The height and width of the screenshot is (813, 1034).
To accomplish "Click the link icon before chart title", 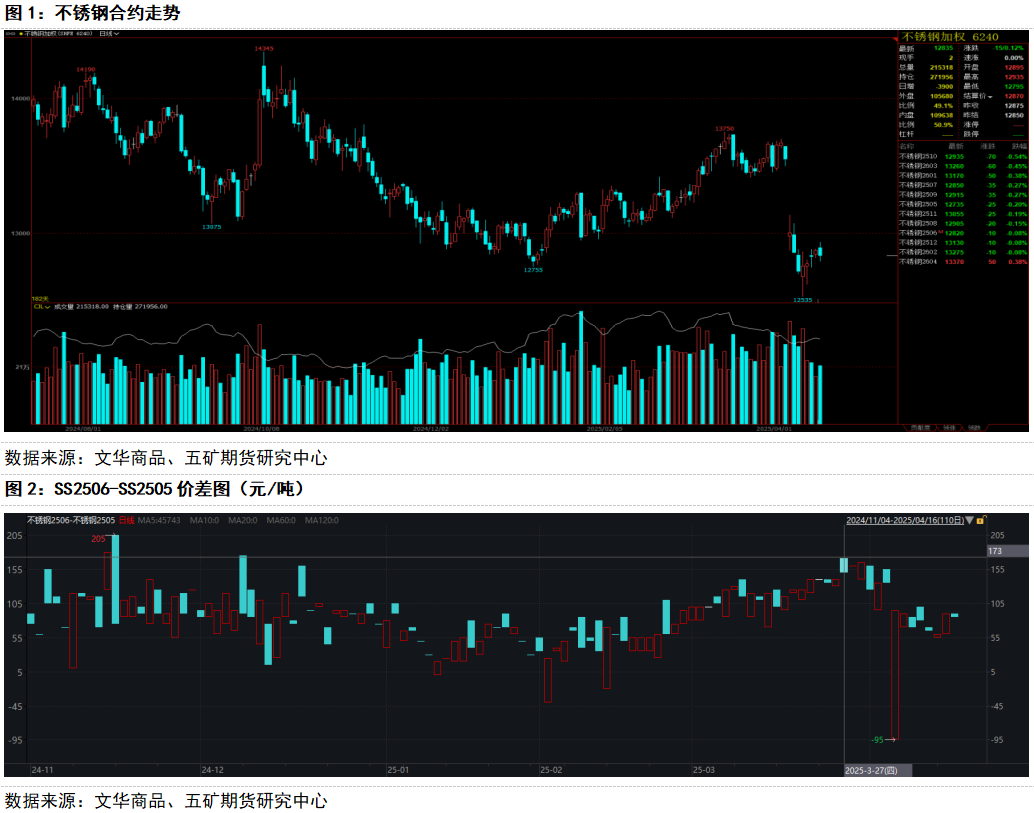I will click(10, 34).
